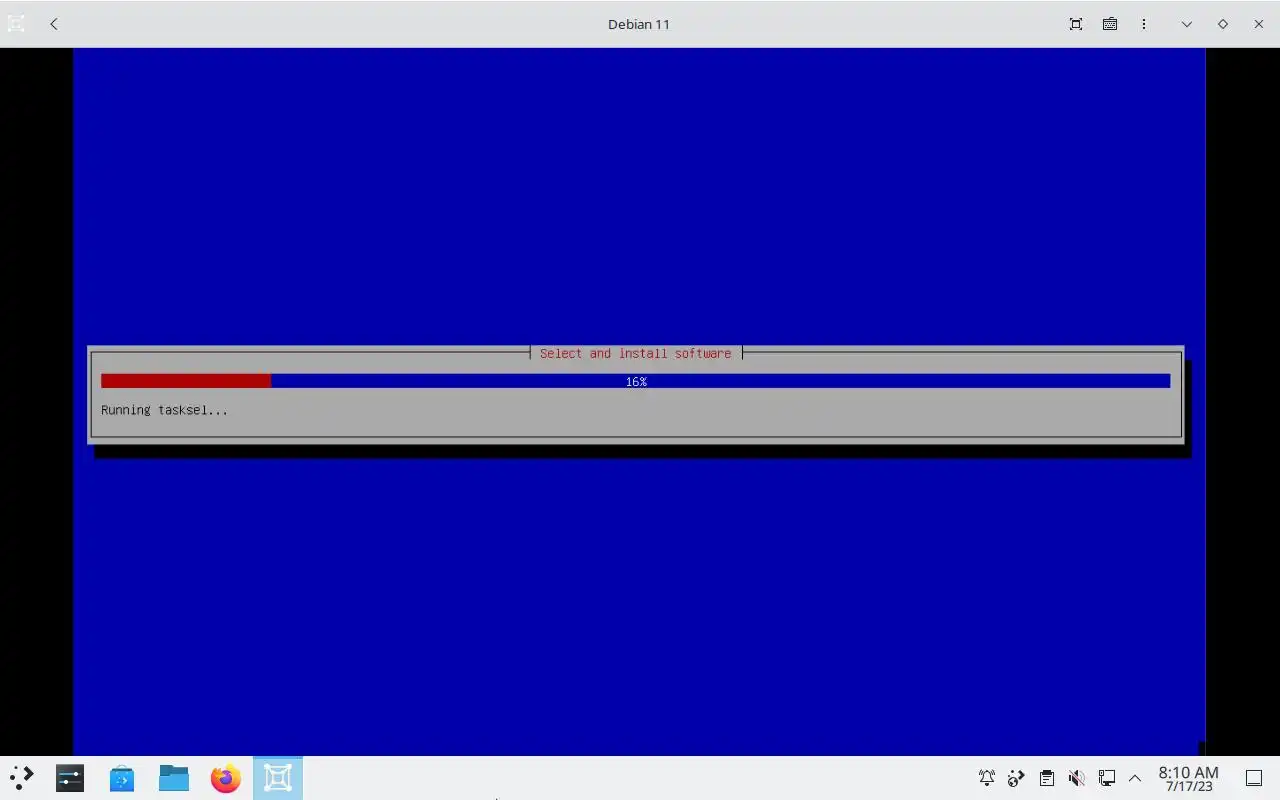
Task: Open Dolphin file manager from taskbar
Action: click(x=174, y=778)
